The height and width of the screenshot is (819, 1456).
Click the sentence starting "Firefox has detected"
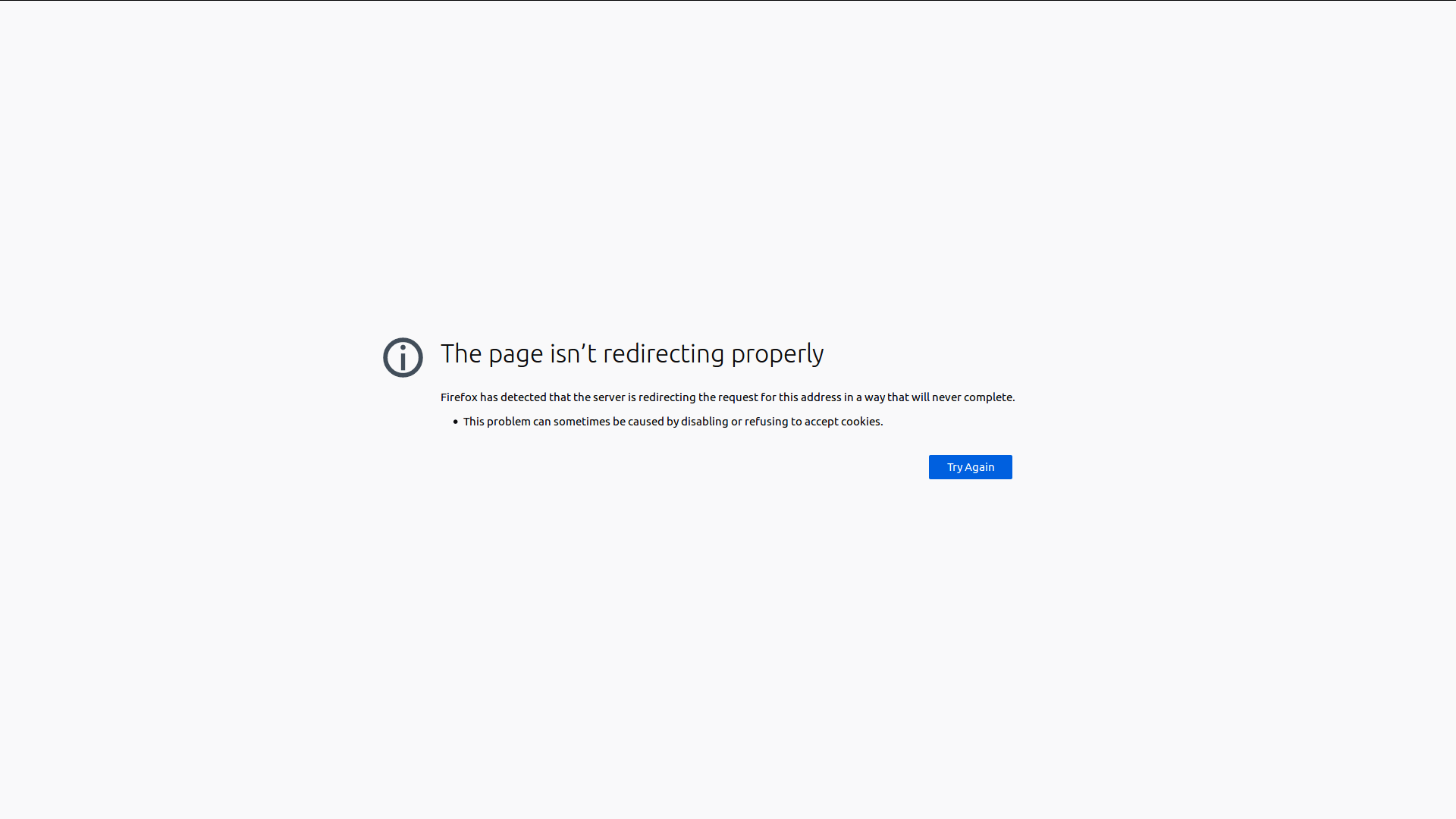[727, 397]
